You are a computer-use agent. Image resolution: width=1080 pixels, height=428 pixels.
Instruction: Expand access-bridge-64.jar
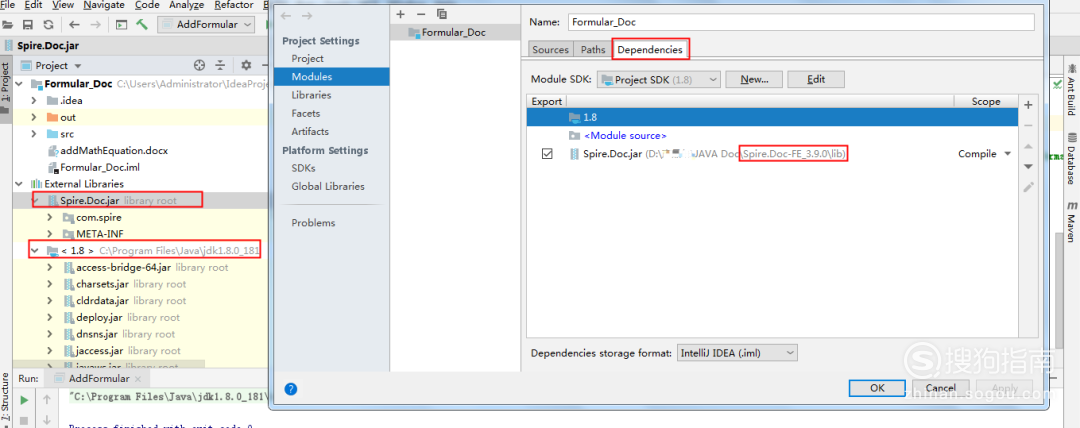click(50, 267)
